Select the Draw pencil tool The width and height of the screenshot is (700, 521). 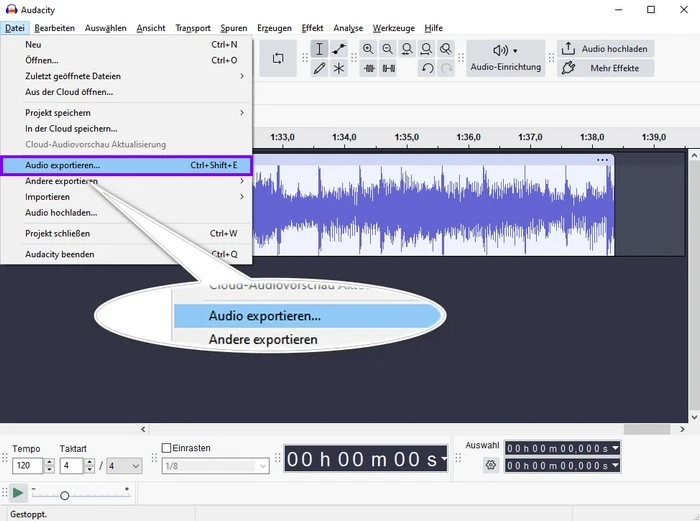tap(319, 68)
